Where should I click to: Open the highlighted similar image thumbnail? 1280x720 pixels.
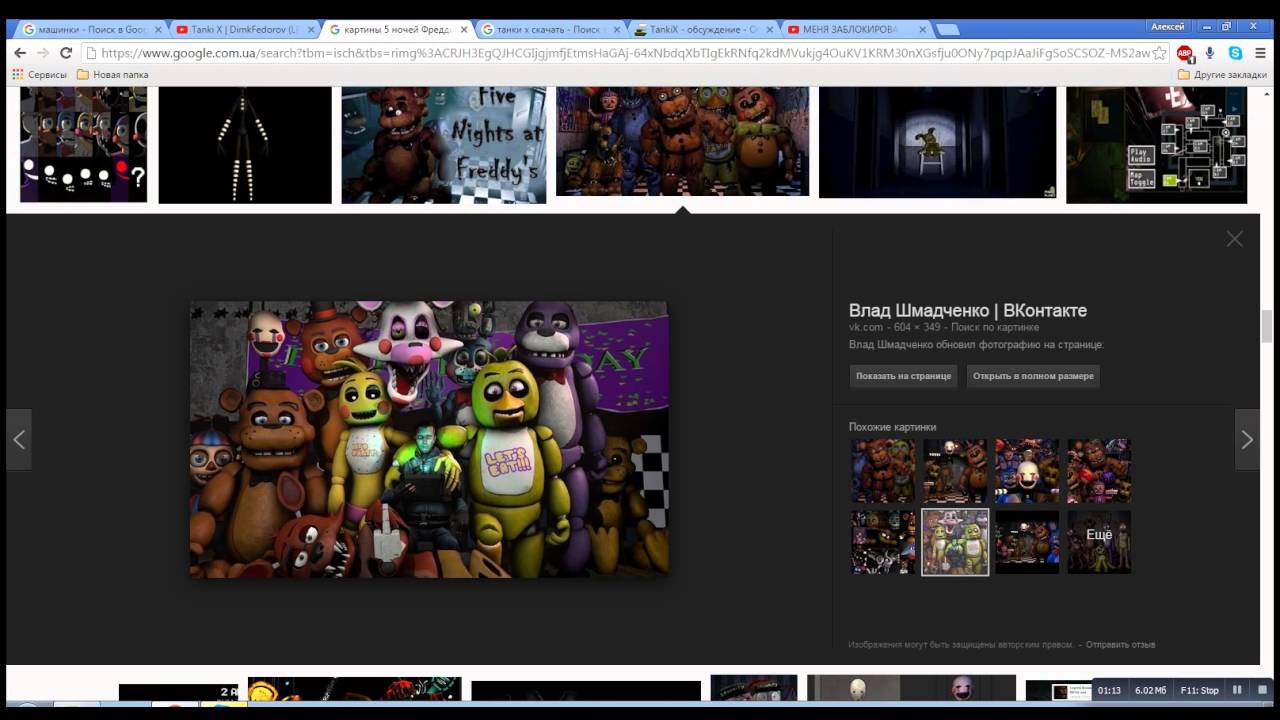click(955, 542)
